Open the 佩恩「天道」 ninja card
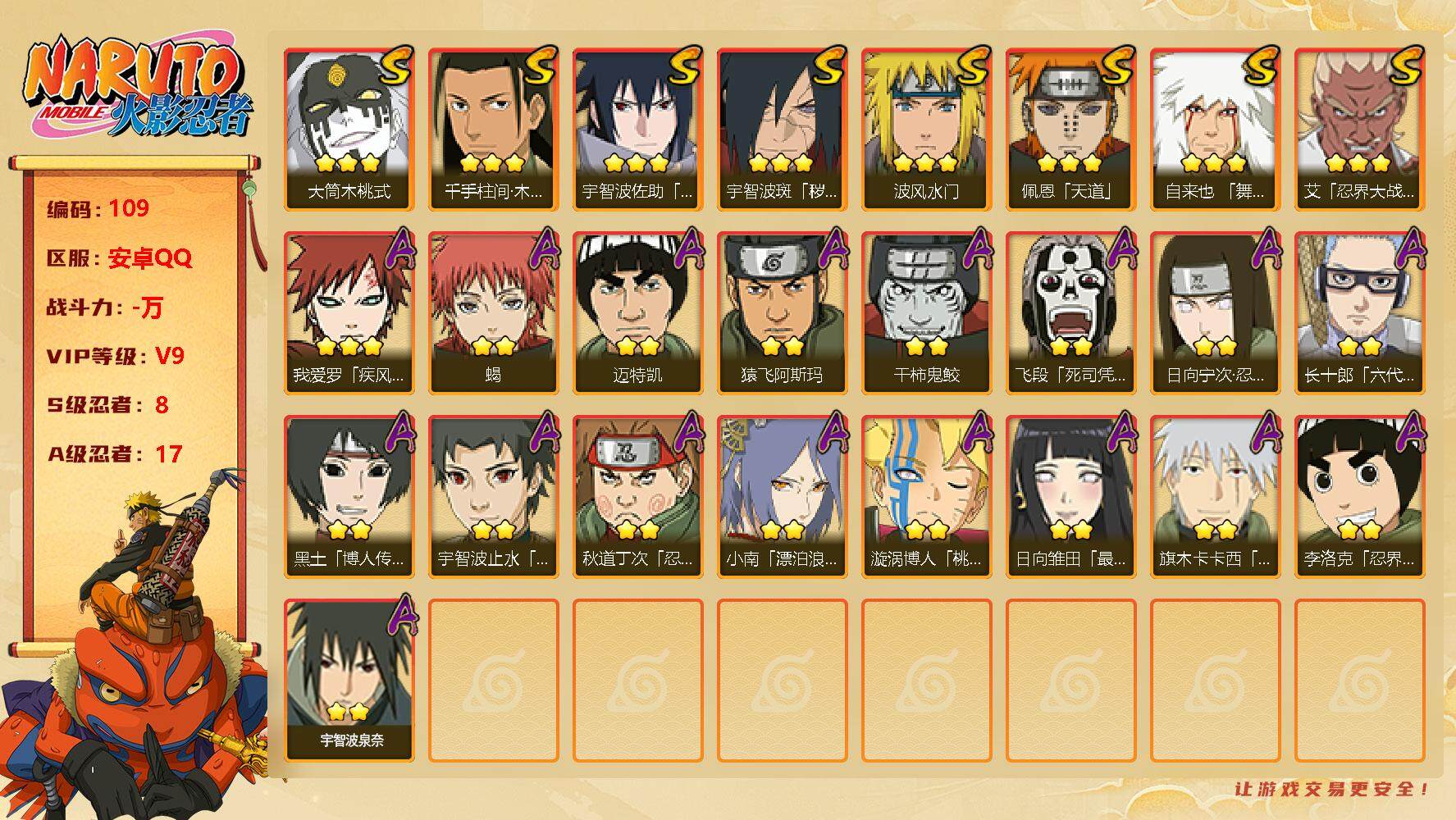Viewport: 1456px width, 820px height. 1070,130
